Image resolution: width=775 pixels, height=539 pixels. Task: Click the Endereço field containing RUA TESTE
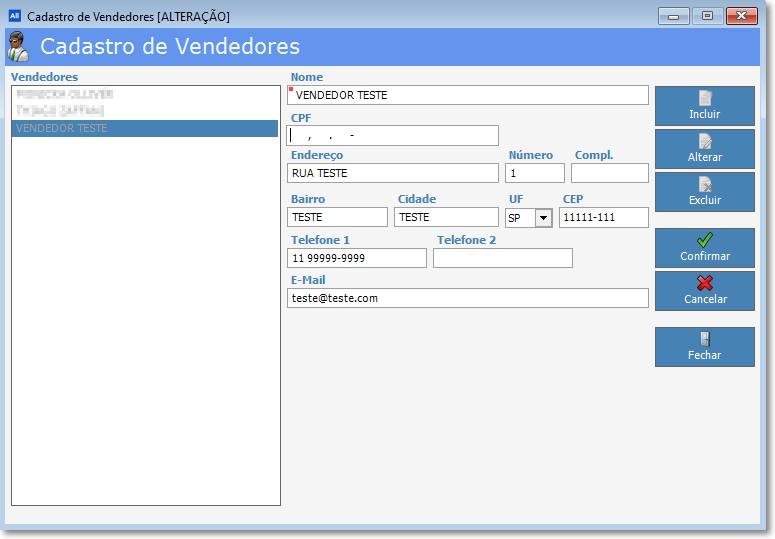(392, 173)
